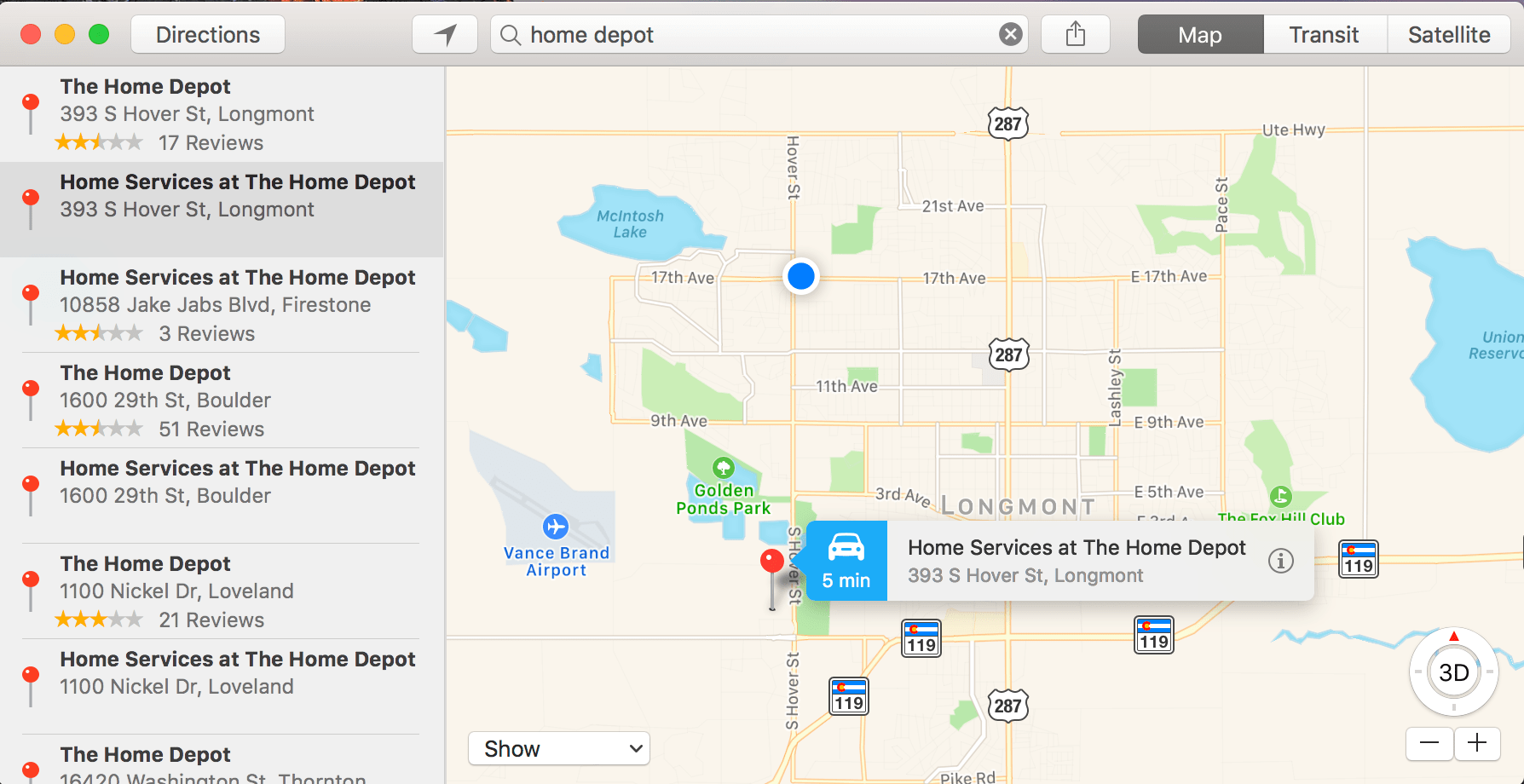
Task: Open info for the Home Services callout
Action: point(1280,561)
